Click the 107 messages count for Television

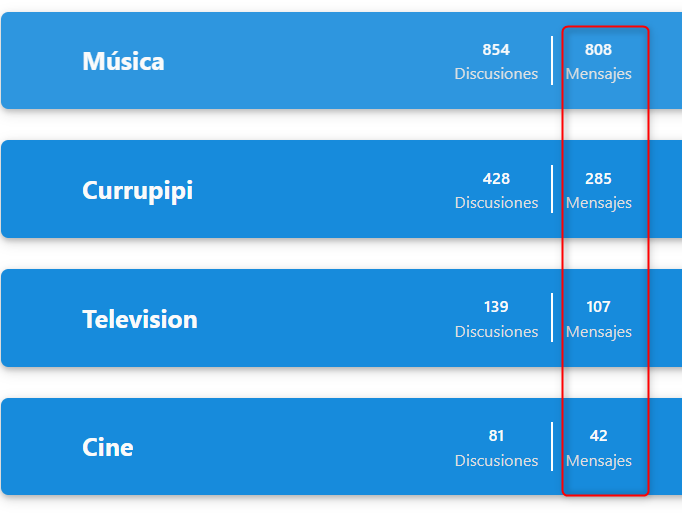tap(598, 307)
